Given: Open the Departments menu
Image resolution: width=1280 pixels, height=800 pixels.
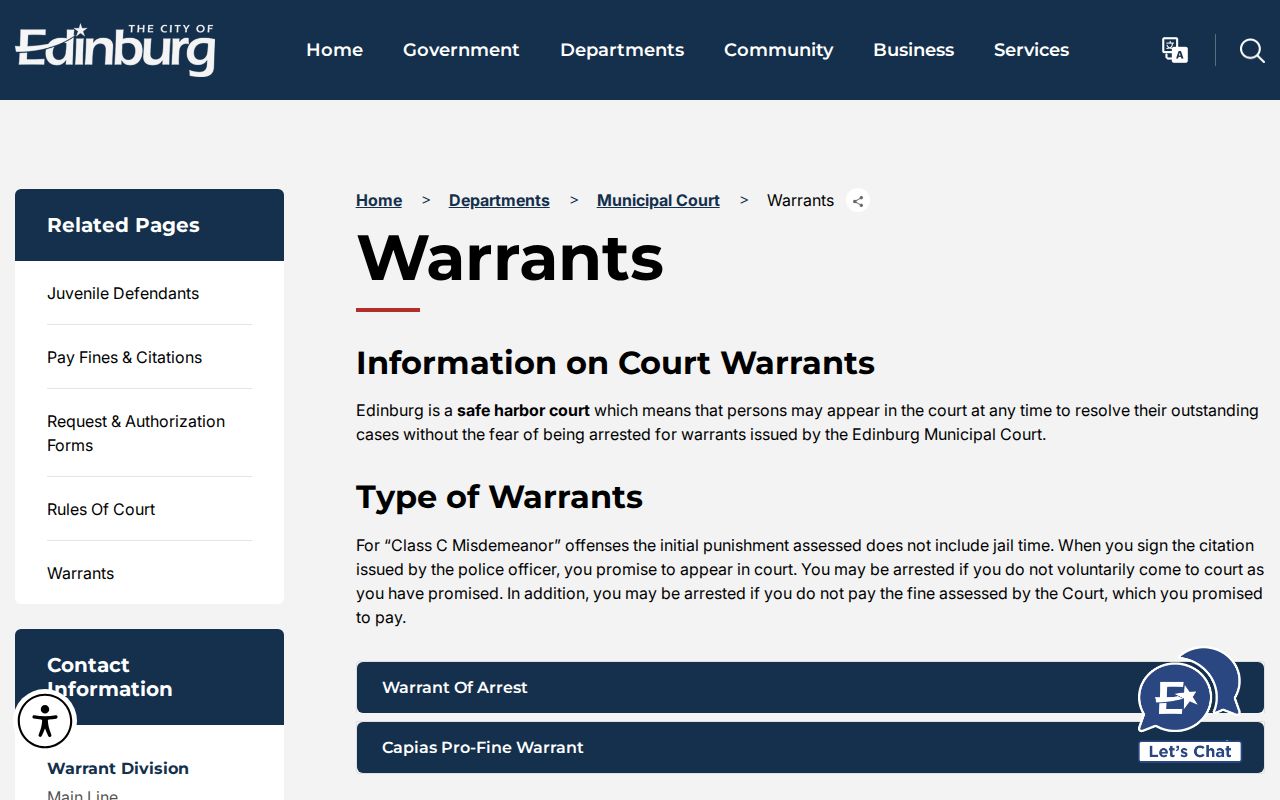Looking at the screenshot, I should pos(622,50).
